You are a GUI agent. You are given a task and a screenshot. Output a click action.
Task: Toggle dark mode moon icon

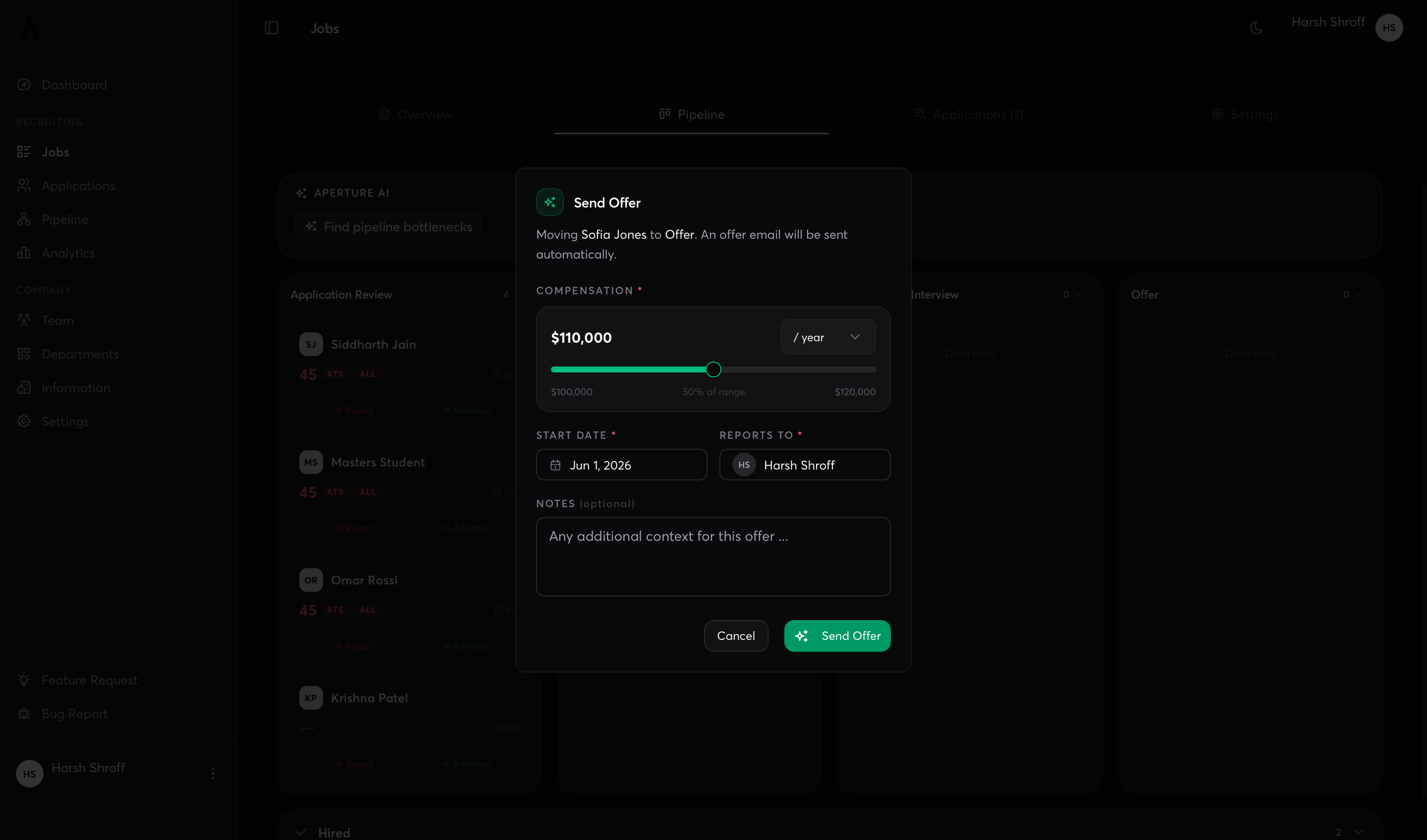[1256, 28]
